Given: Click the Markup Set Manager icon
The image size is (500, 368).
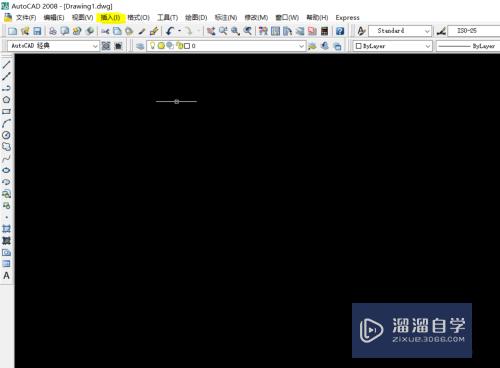Looking at the screenshot, I should pyautogui.click(x=312, y=31).
